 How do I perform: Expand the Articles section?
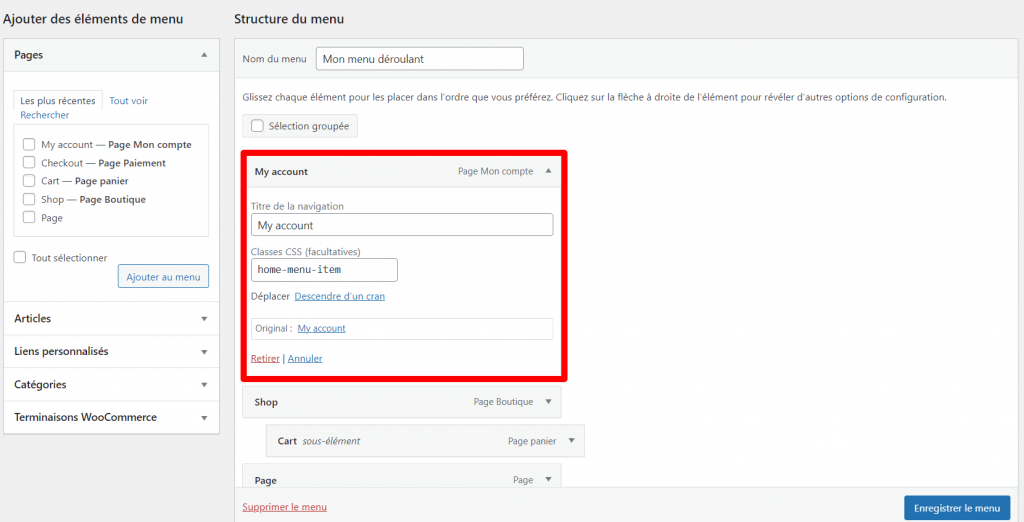(204, 319)
